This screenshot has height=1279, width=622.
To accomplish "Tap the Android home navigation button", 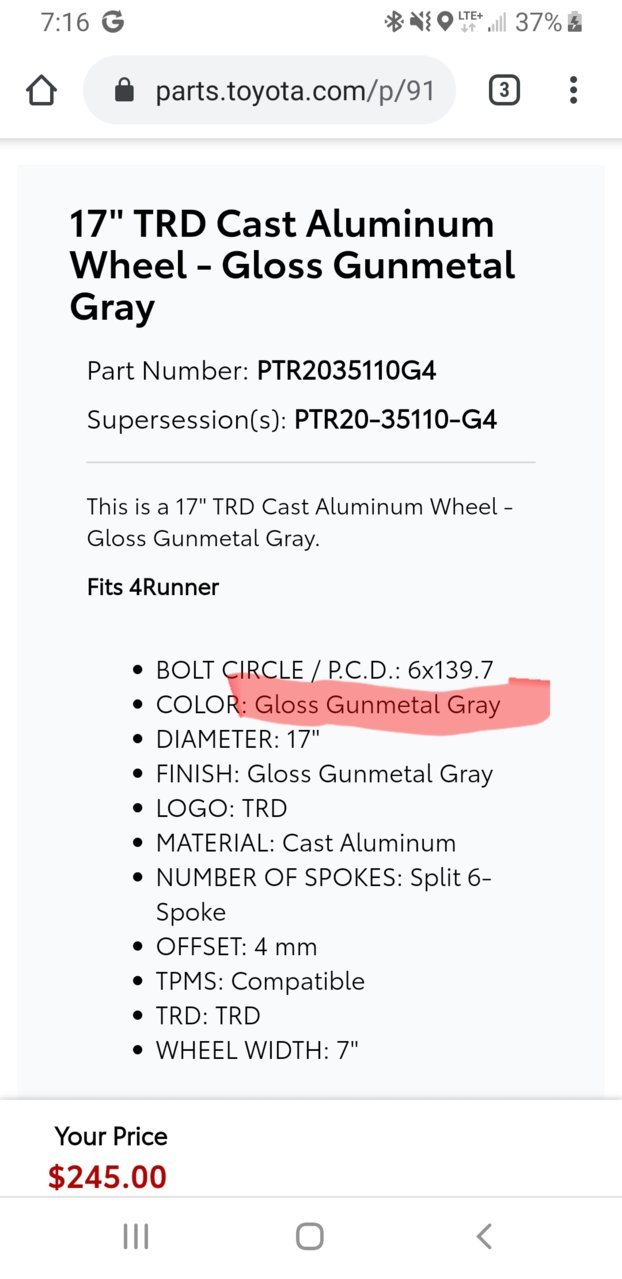I will tap(310, 1237).
